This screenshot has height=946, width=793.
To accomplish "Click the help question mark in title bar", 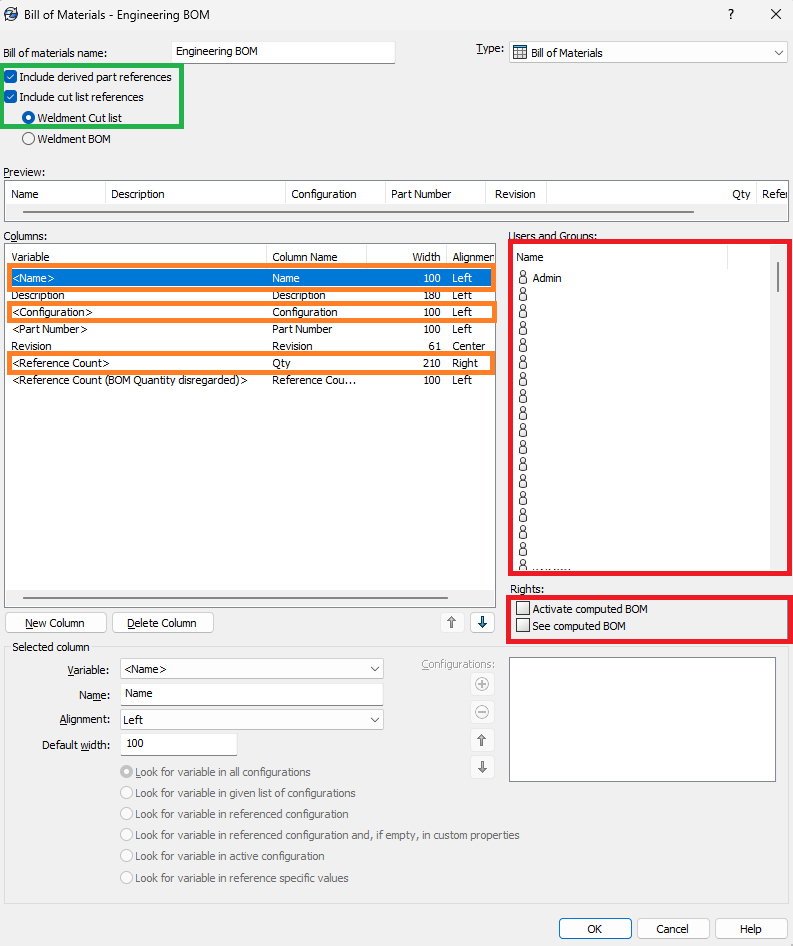I will (731, 14).
